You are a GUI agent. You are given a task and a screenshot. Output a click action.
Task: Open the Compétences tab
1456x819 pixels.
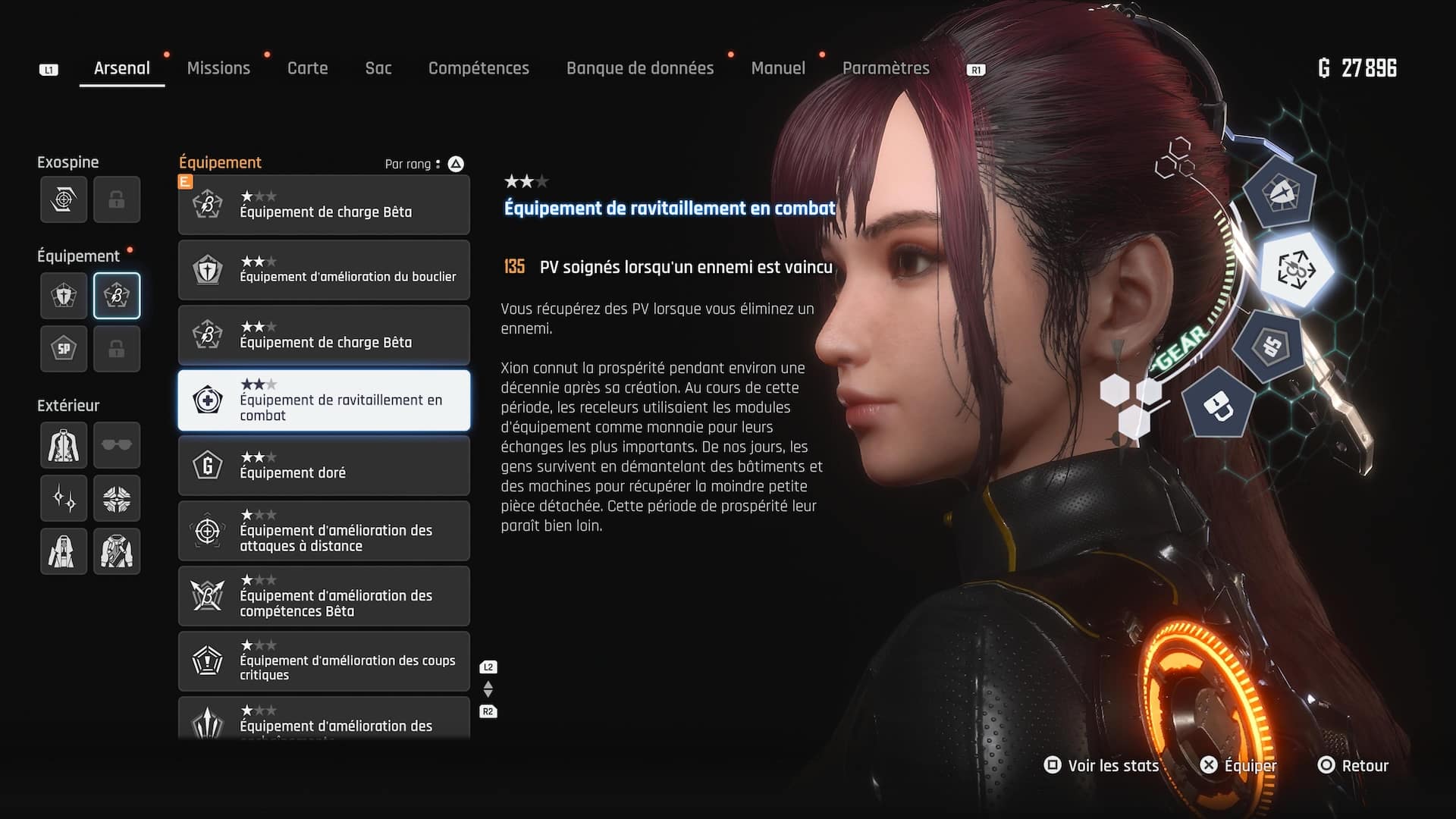(479, 68)
